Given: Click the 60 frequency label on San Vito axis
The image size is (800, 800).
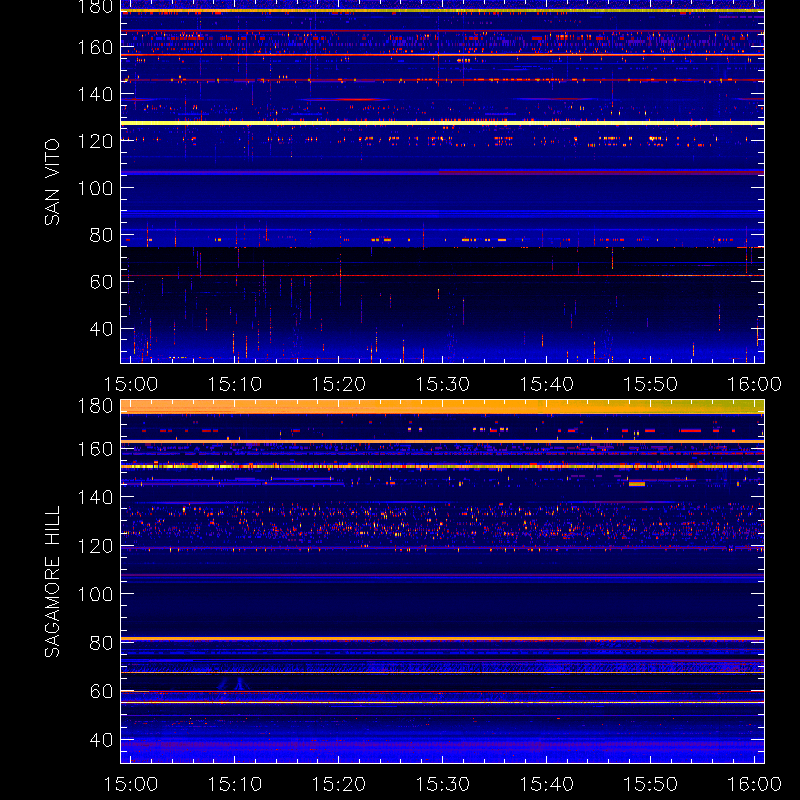Looking at the screenshot, I should pyautogui.click(x=101, y=282).
